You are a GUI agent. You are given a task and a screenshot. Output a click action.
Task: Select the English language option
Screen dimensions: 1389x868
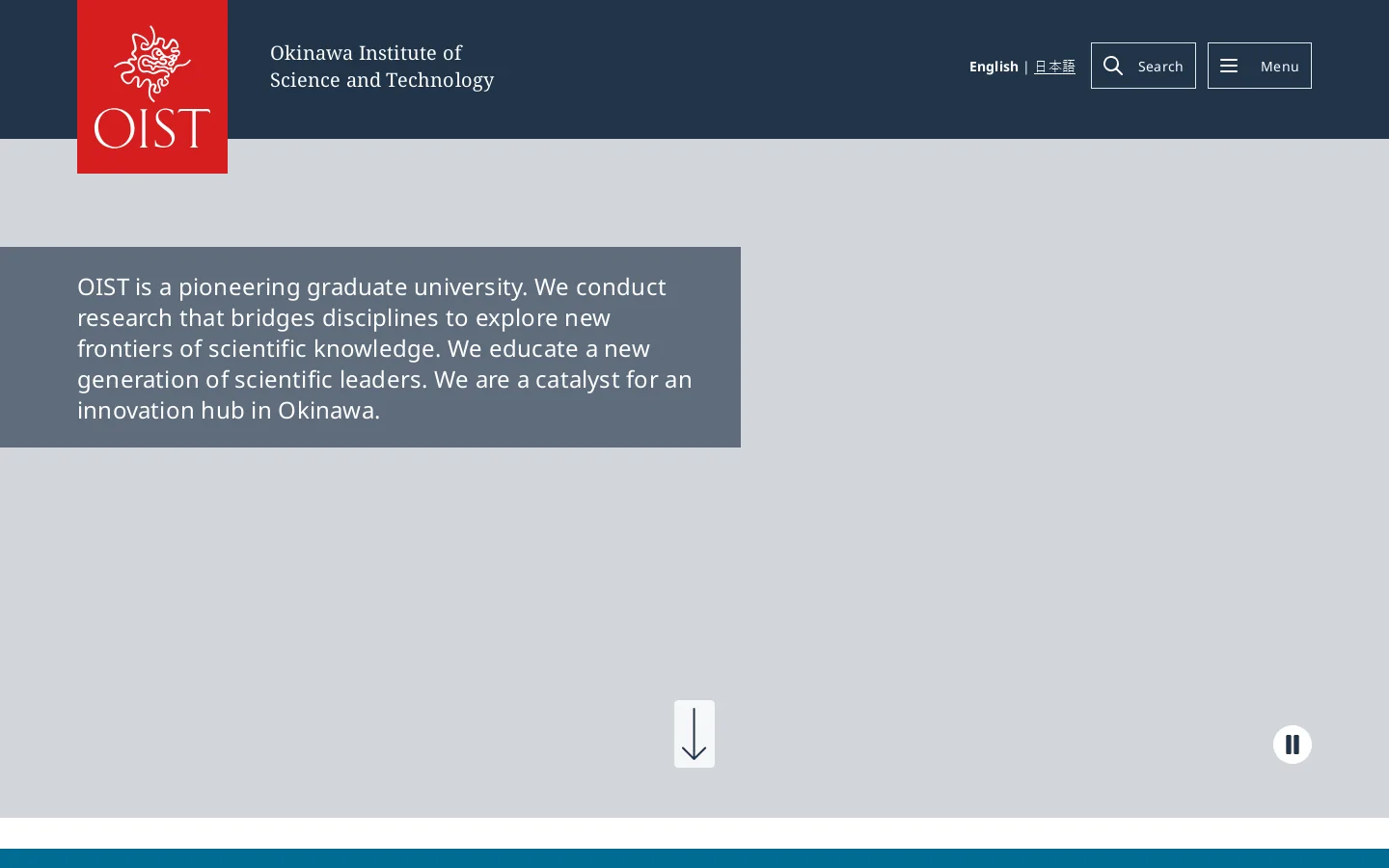994,67
